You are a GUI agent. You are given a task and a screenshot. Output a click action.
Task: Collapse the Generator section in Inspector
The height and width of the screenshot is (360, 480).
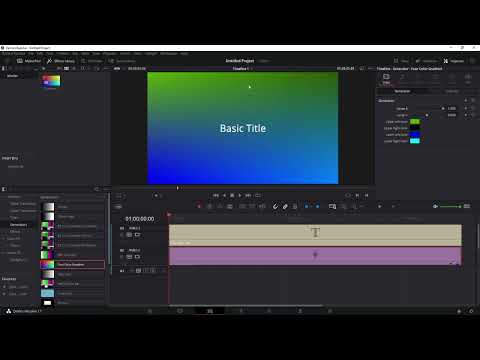tap(386, 100)
